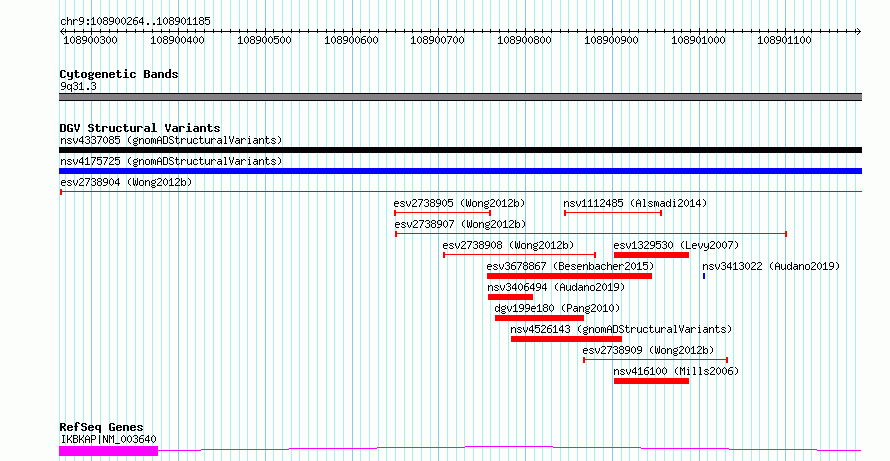Image resolution: width=890 pixels, height=461 pixels.
Task: Click the Cytogenetic Bands track title
Action: tap(119, 74)
